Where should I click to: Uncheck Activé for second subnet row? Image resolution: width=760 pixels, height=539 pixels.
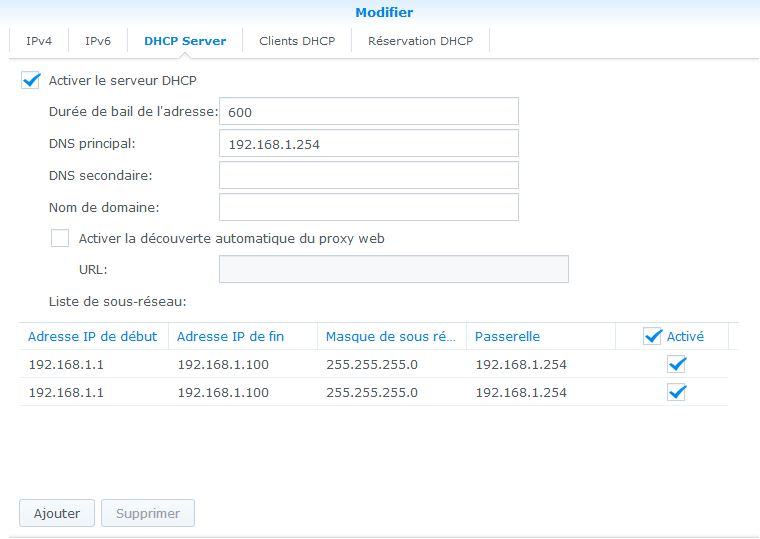tap(677, 392)
